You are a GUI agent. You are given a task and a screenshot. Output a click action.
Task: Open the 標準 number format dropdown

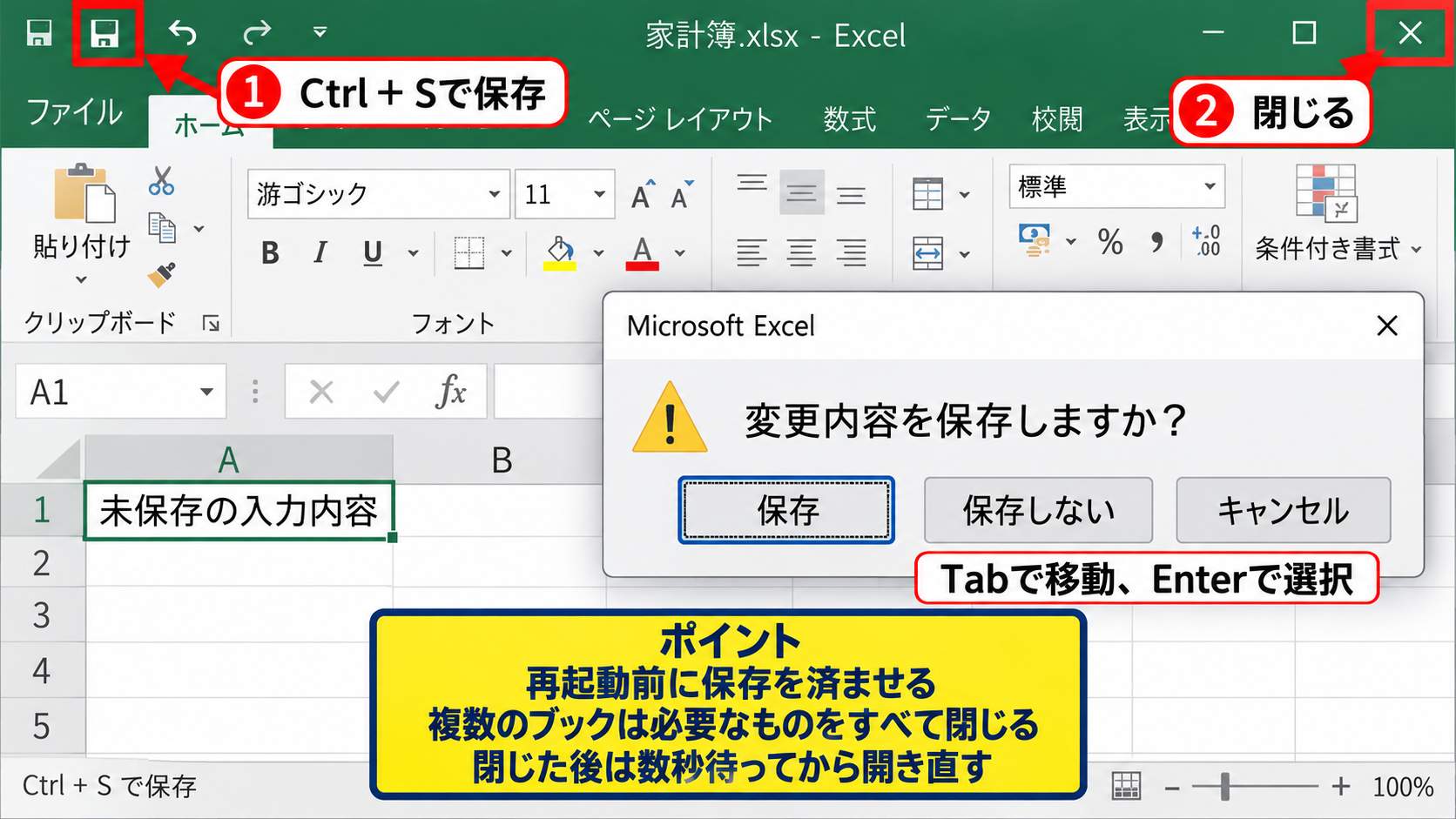click(1210, 186)
